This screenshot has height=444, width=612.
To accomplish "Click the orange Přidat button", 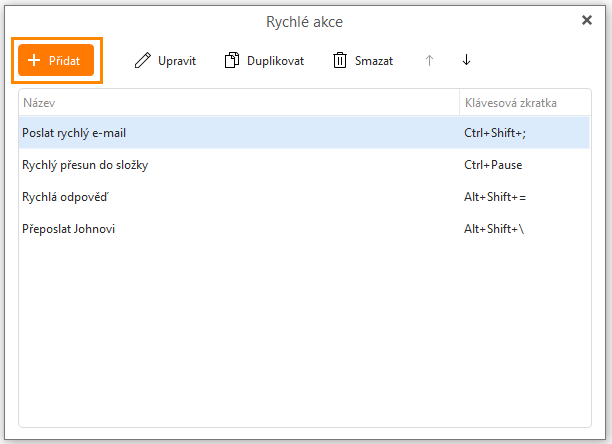I will [x=56, y=60].
